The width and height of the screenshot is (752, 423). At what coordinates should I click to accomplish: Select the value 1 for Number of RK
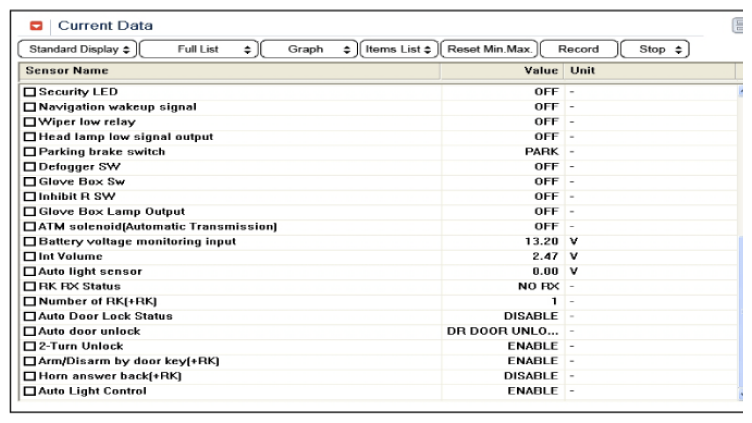click(x=554, y=302)
